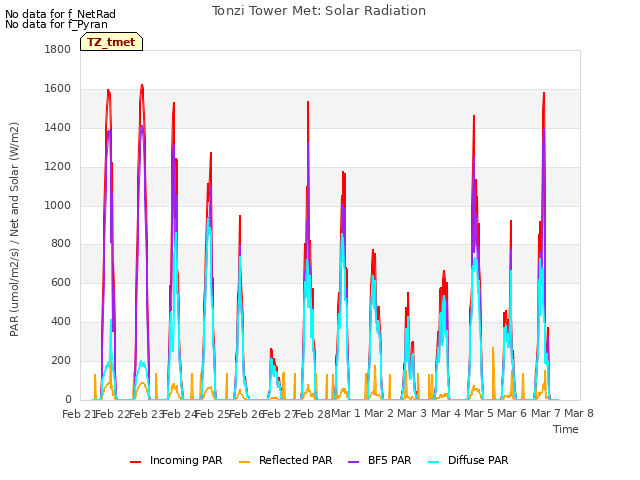Screen dimensions: 640x480
Task: Click the 1600 y-axis tick label
Action: (58, 89)
